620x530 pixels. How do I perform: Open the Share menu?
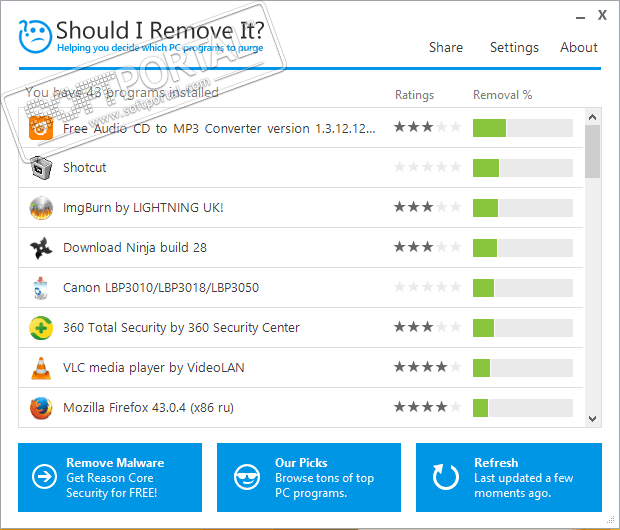(x=446, y=47)
